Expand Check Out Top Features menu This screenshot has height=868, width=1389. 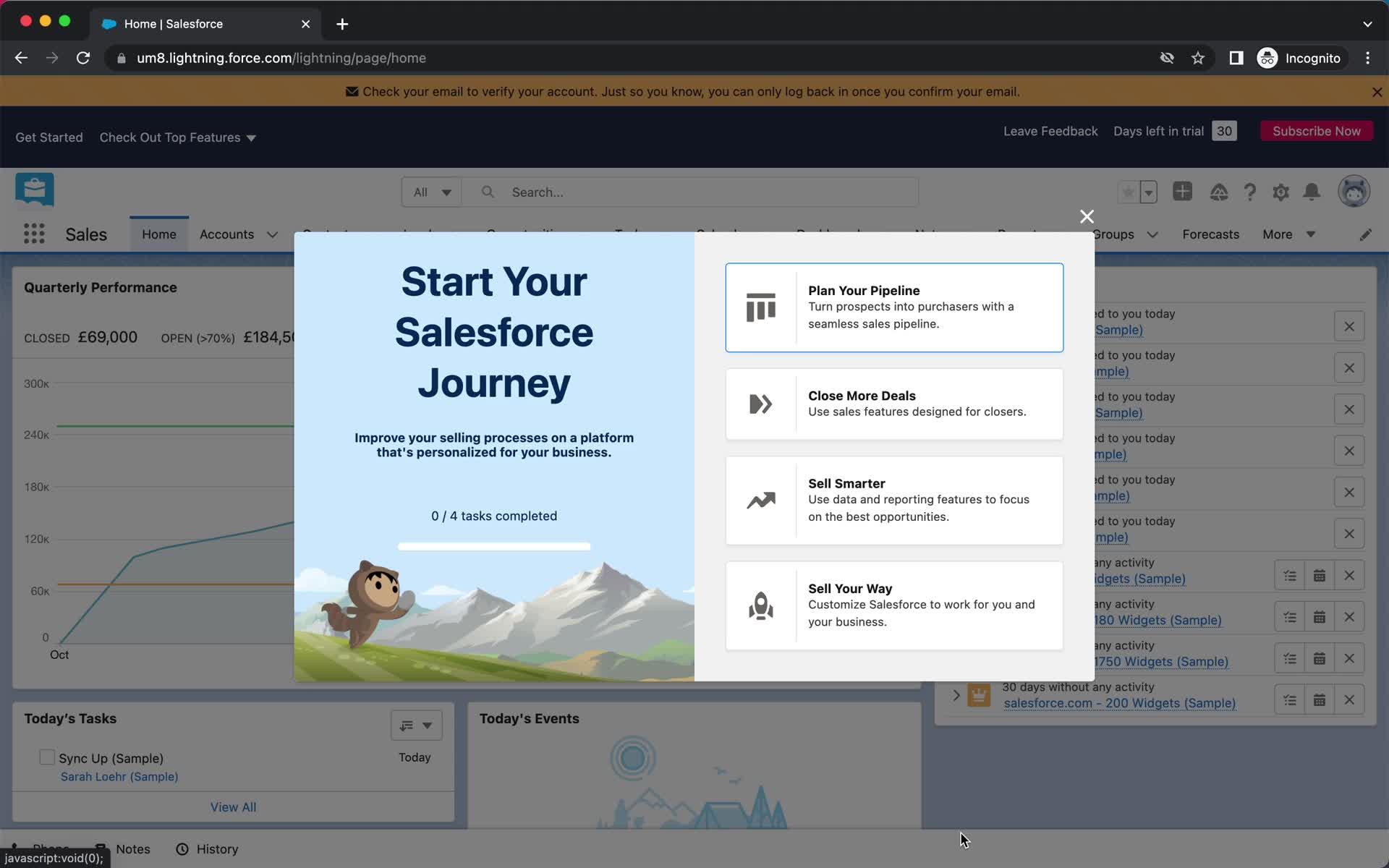tap(177, 137)
